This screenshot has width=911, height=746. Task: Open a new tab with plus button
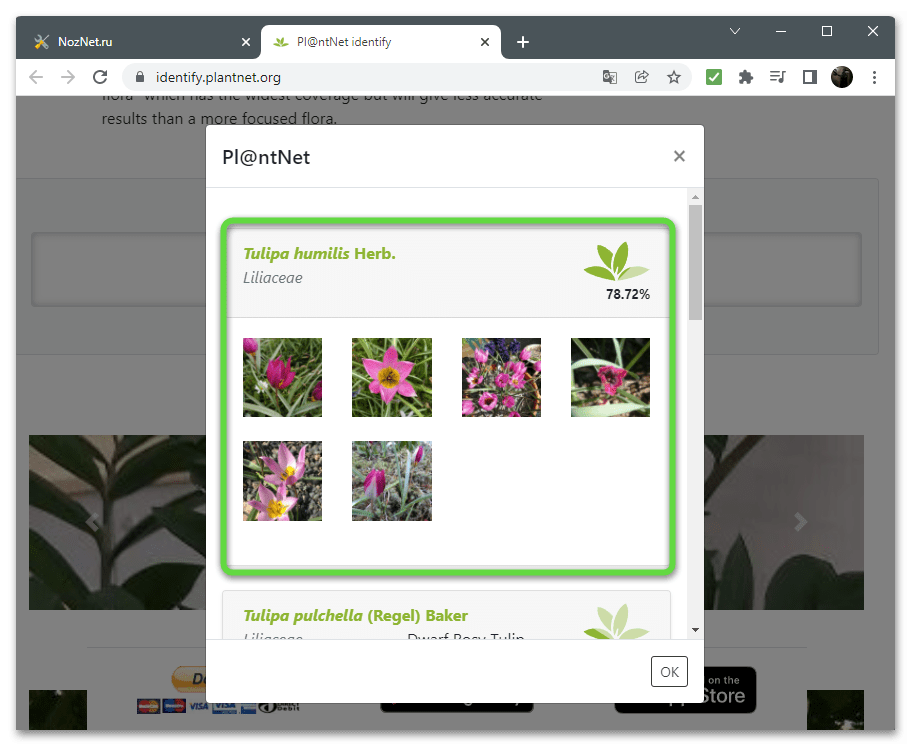tap(522, 42)
